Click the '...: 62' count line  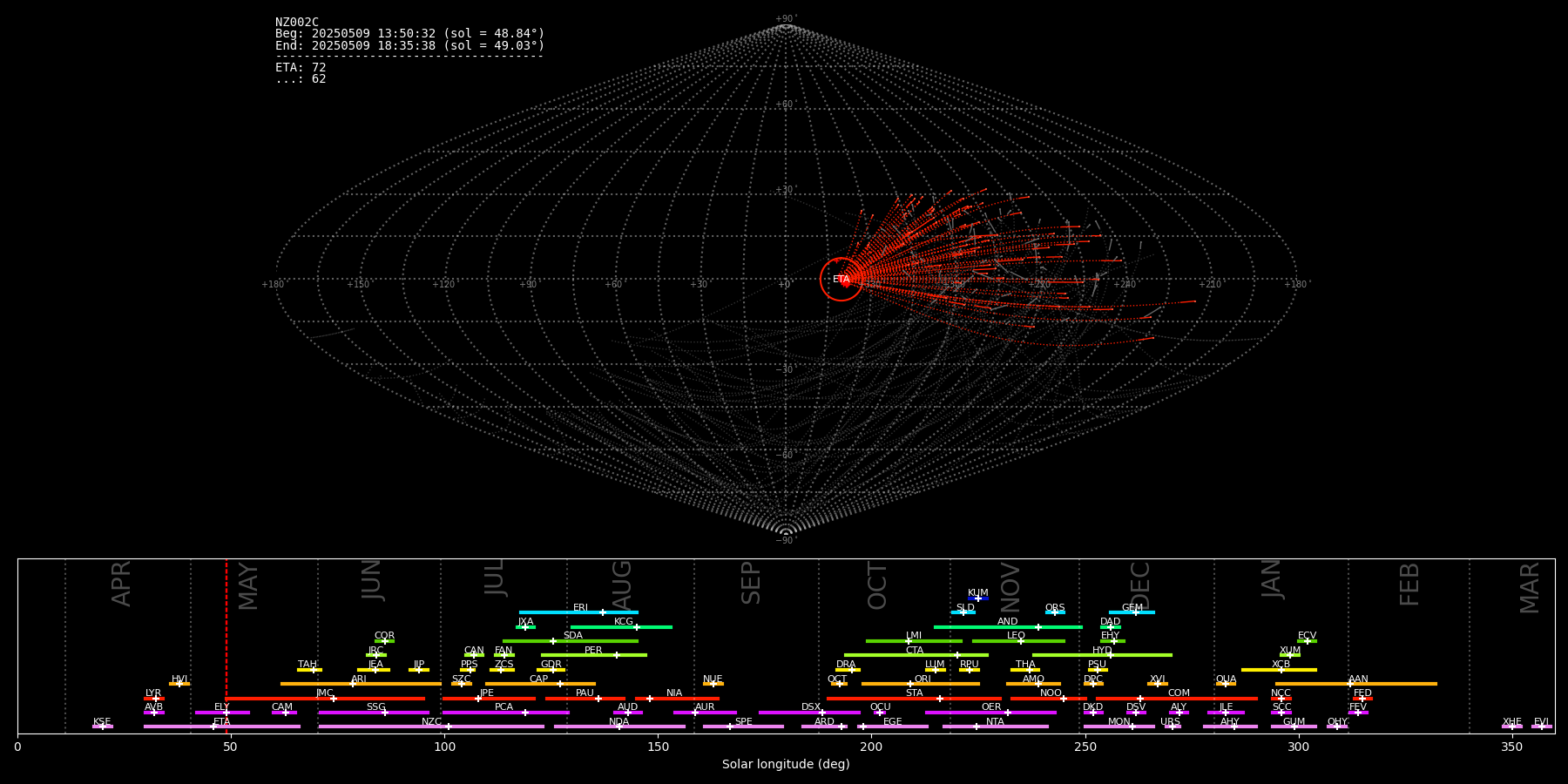pos(301,79)
